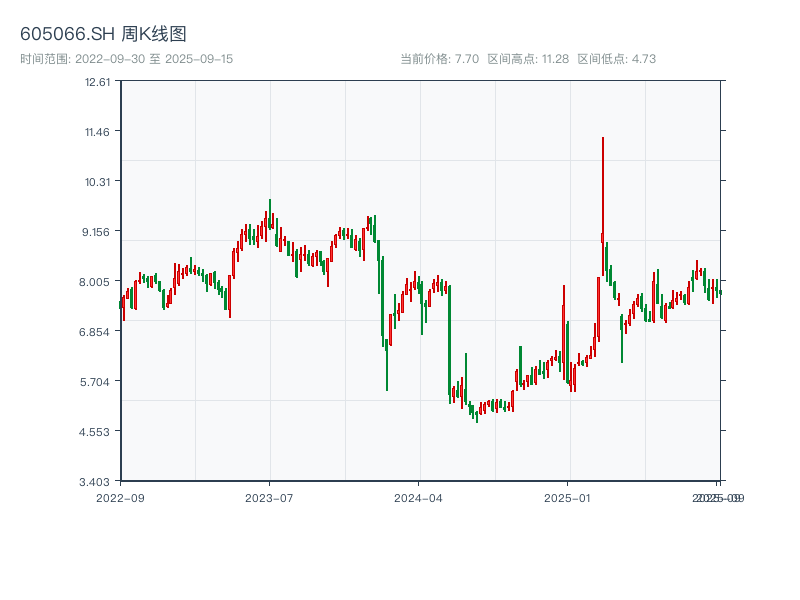Select the 10.31 y-axis price label

(98, 182)
